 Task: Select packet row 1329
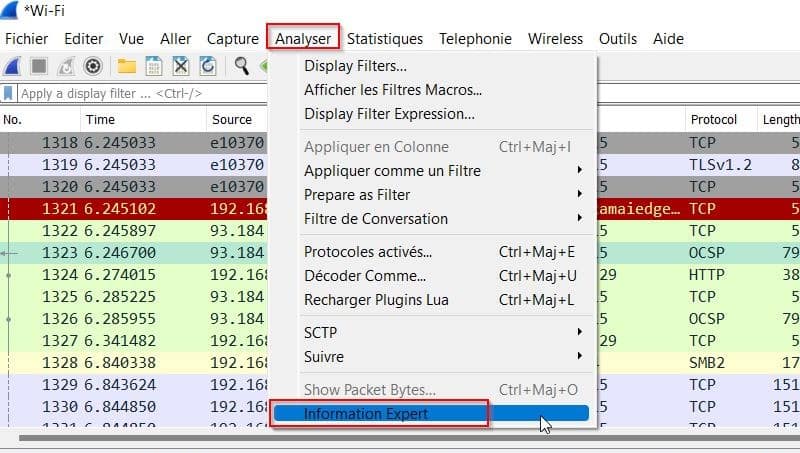(134, 384)
